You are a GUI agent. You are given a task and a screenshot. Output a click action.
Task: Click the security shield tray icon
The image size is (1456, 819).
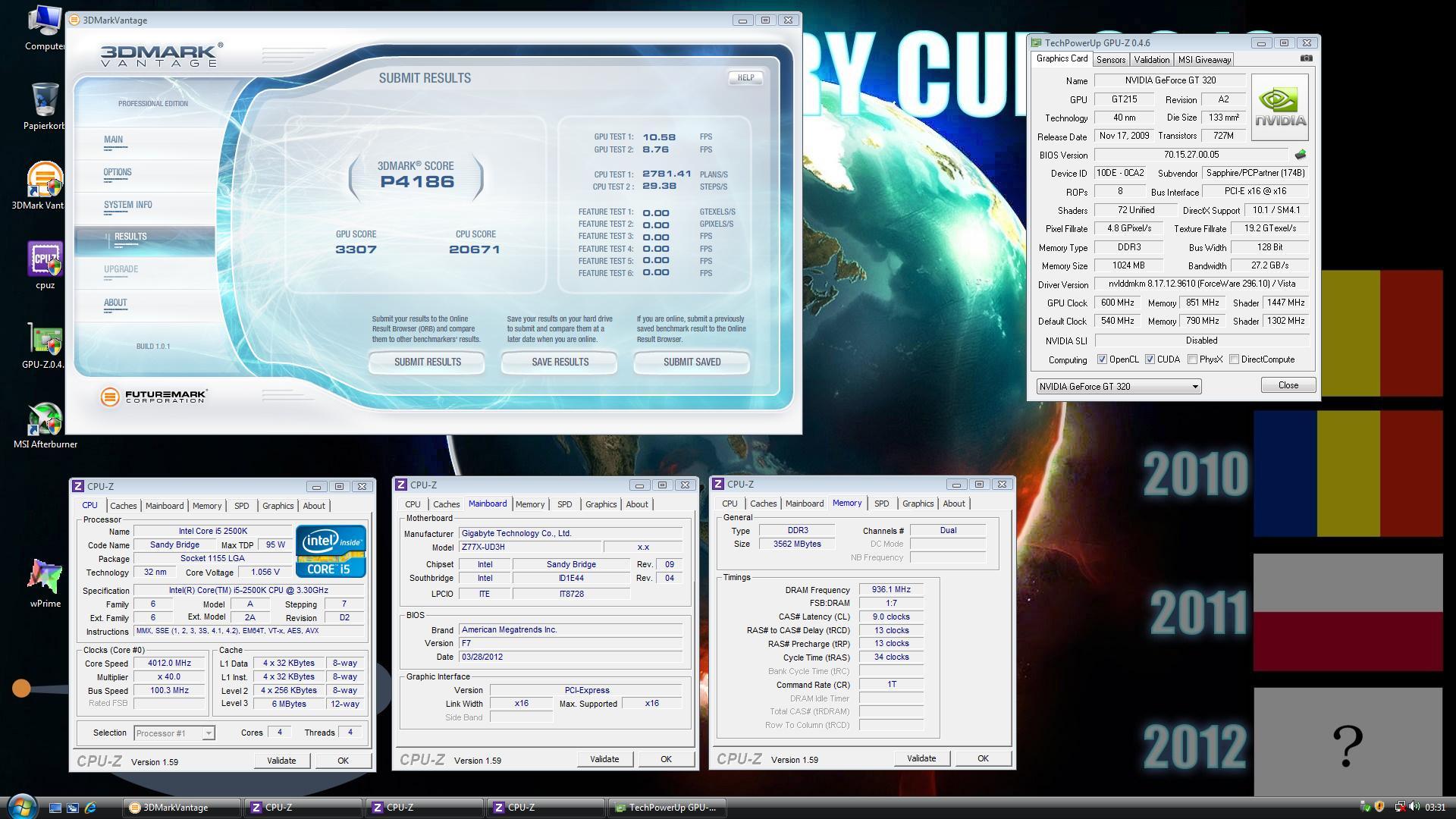click(x=1379, y=807)
